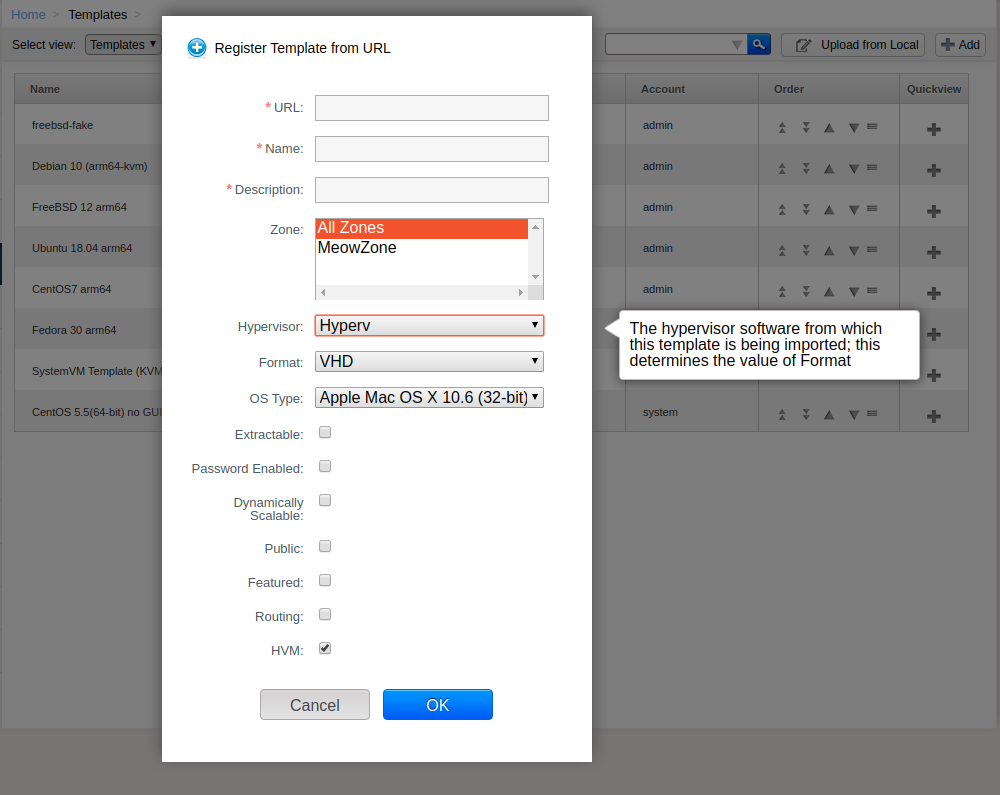1000x795 pixels.
Task: Open quickview for CentOS7 arm64 row
Action: 934,293
